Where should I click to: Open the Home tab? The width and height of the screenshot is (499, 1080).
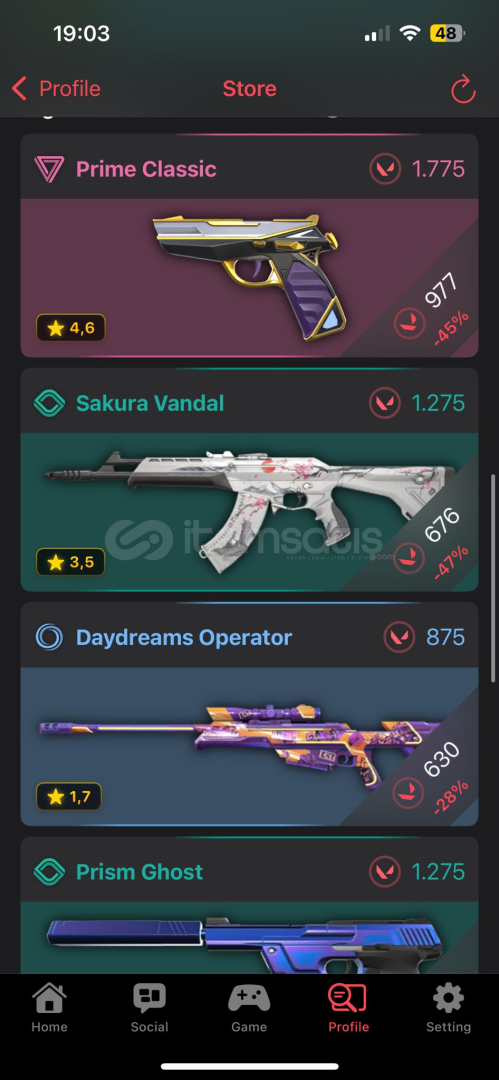pos(50,1008)
